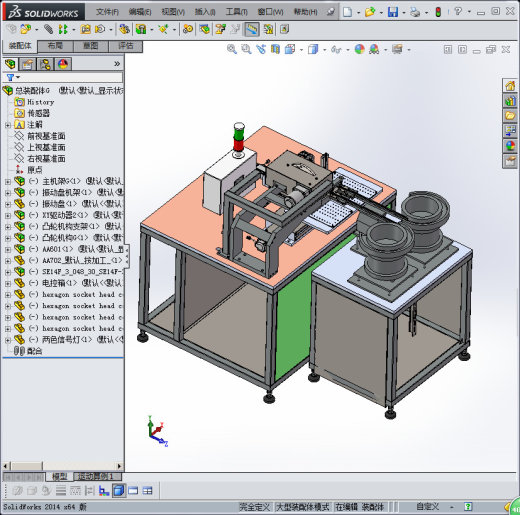Click the Rebuild traffic light icon
520x515 pixels.
(x=438, y=12)
